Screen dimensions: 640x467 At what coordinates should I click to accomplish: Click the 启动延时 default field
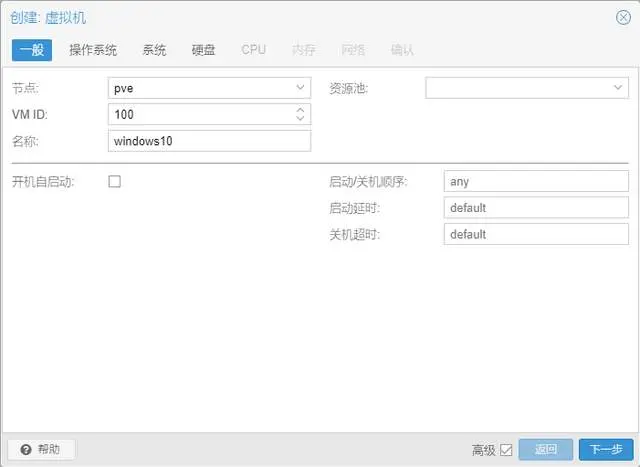click(x=536, y=208)
